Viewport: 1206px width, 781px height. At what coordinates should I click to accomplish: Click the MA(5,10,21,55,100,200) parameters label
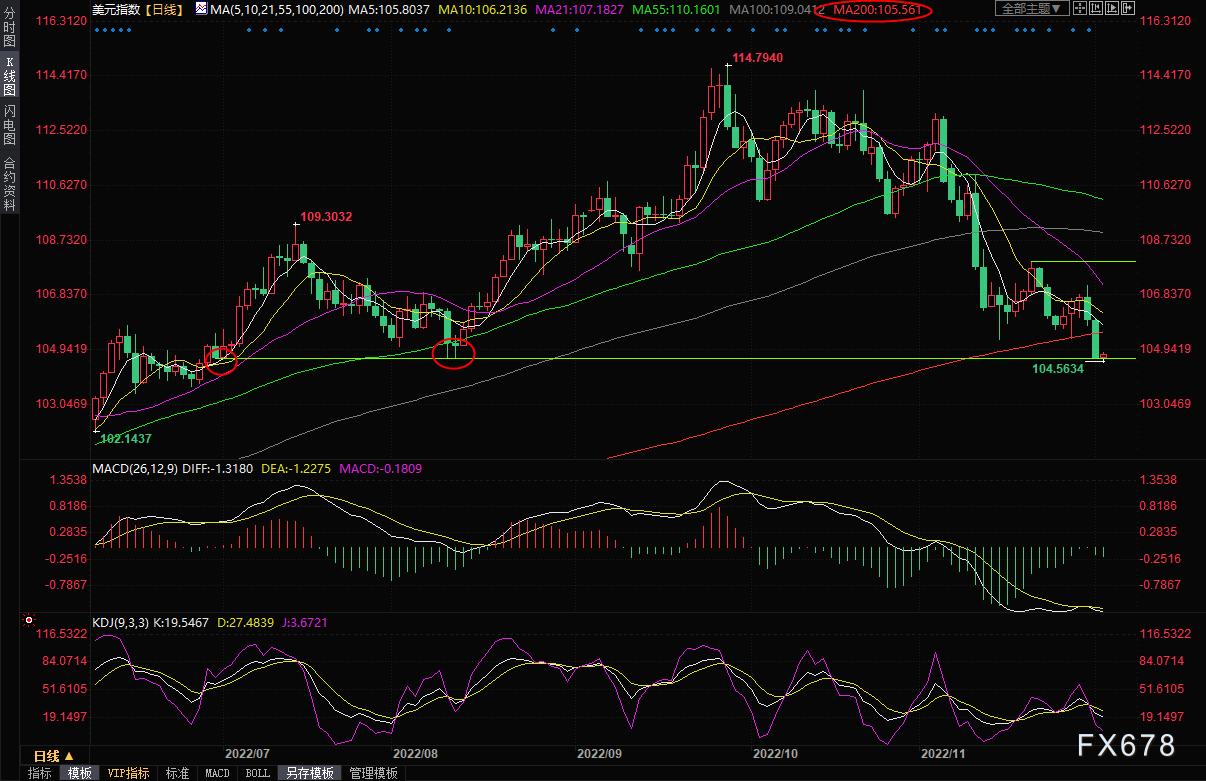point(276,9)
